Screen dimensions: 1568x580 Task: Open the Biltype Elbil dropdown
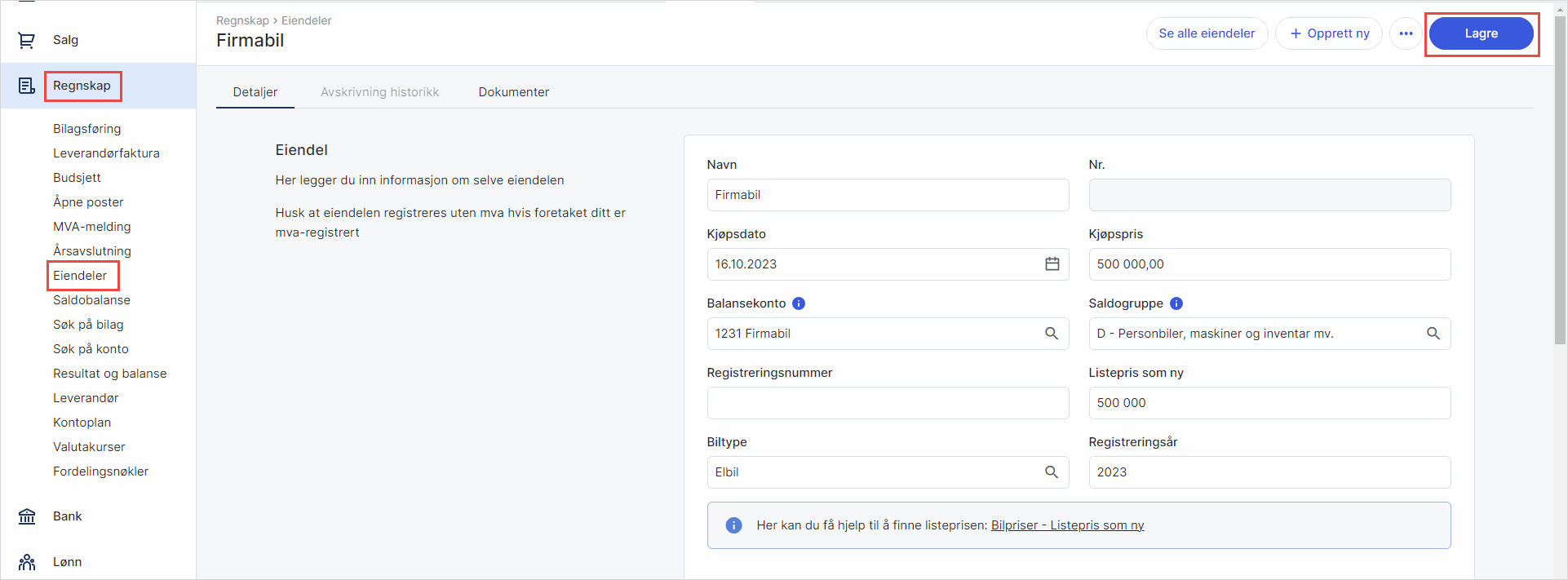coord(873,472)
